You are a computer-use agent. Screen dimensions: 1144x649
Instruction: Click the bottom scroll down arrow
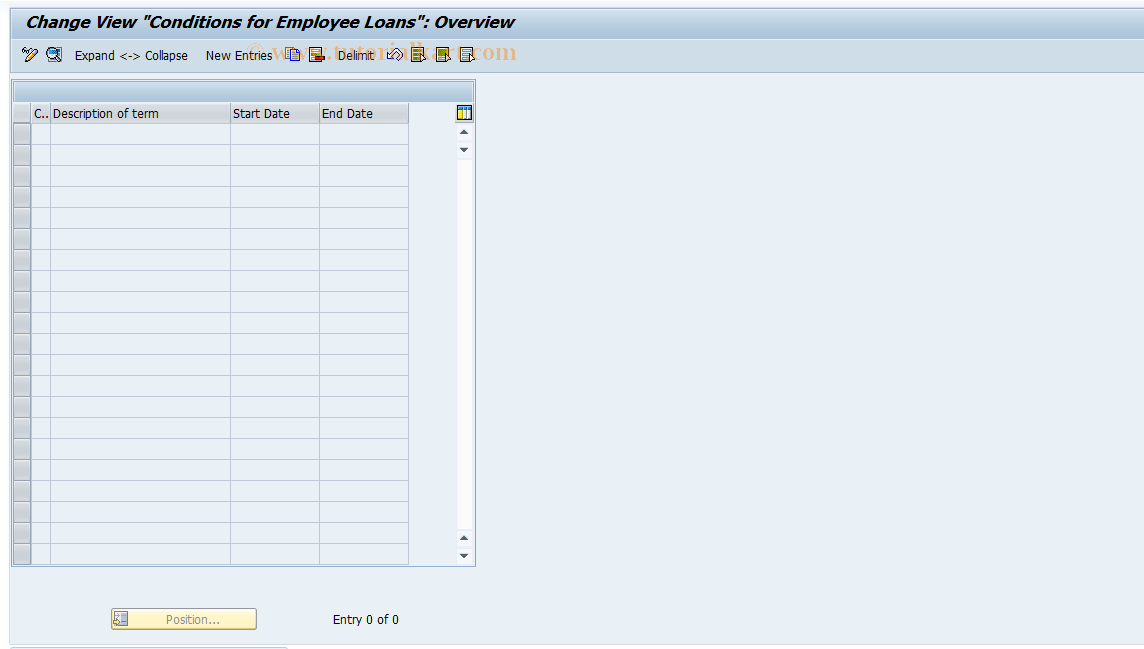coord(464,556)
